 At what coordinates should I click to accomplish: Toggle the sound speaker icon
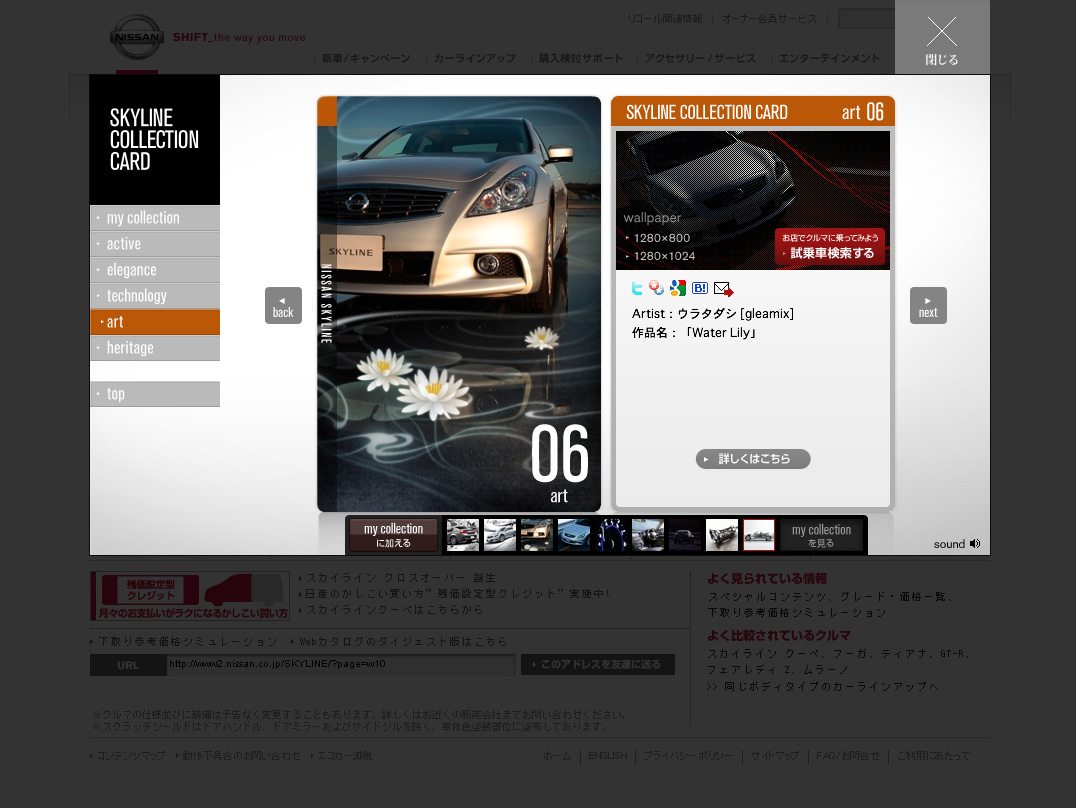975,544
